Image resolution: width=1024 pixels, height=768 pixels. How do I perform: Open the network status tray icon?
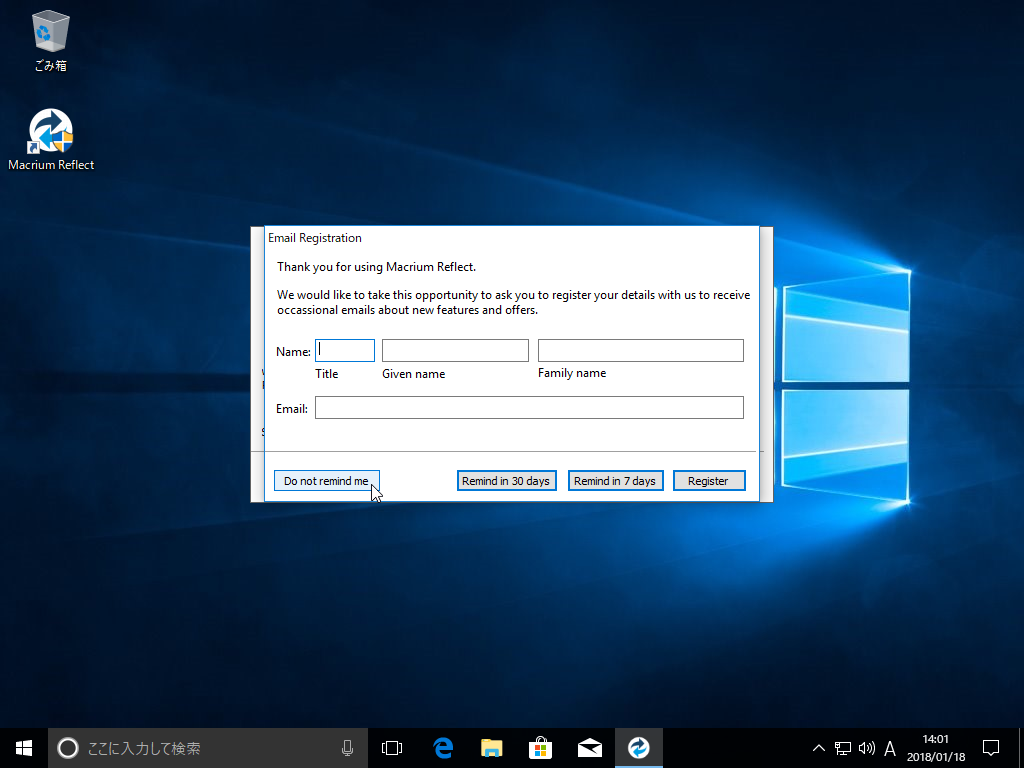tap(842, 748)
